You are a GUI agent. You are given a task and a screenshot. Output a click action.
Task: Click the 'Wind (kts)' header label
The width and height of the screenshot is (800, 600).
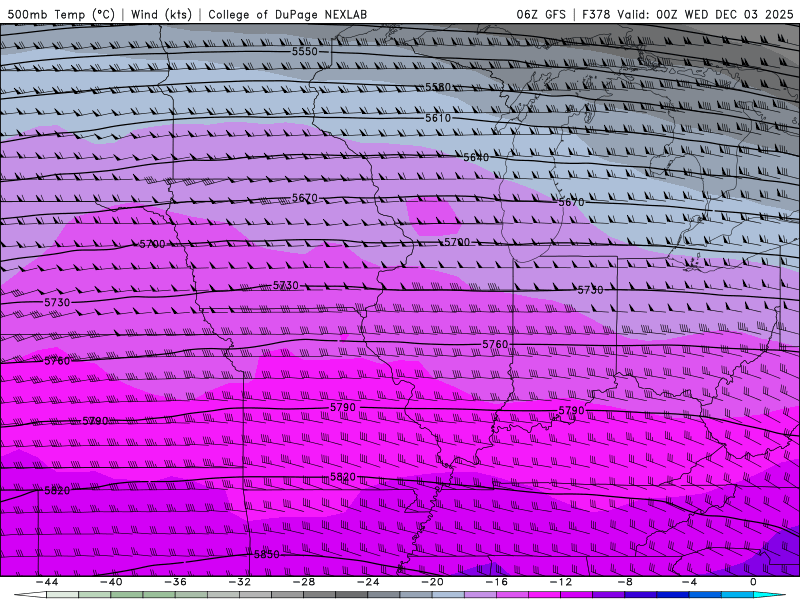[x=161, y=14]
